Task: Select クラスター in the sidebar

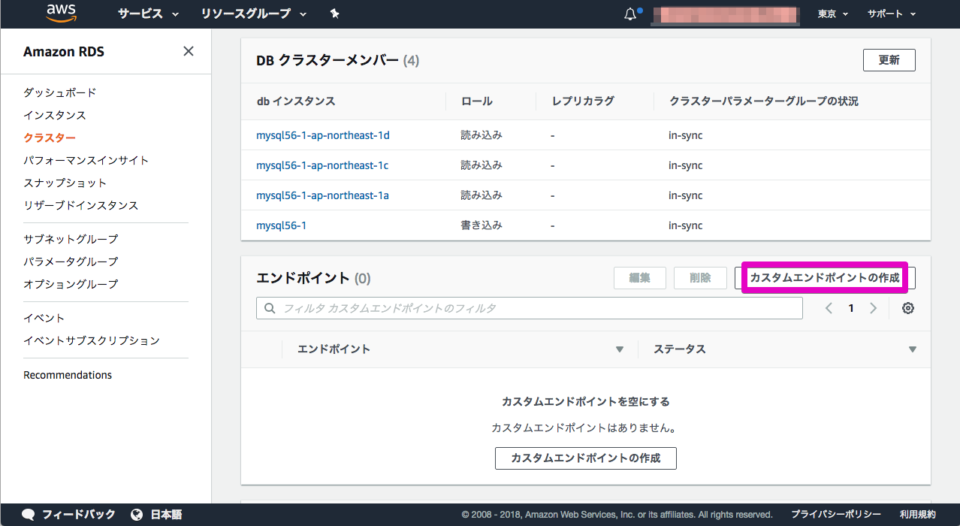Action: (x=50, y=138)
